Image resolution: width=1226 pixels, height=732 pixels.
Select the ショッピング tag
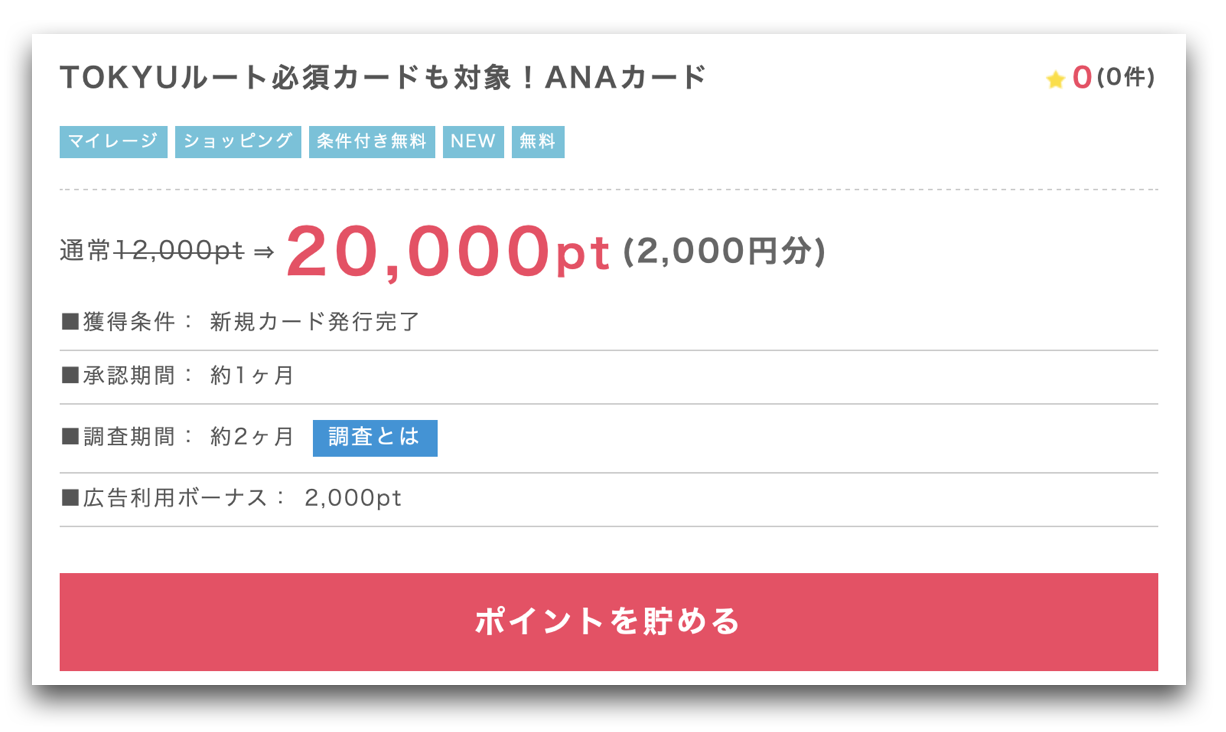[x=238, y=141]
